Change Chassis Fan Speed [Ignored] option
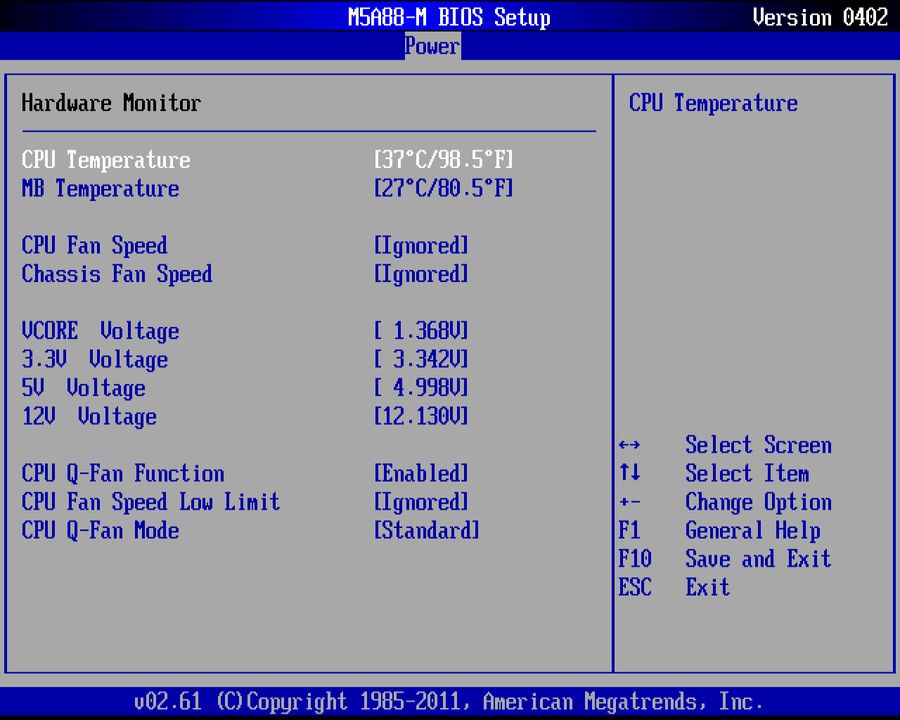 [421, 274]
